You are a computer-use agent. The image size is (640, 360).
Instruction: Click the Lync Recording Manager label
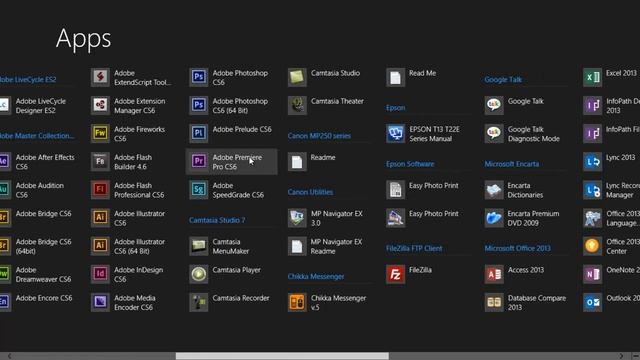pos(623,190)
